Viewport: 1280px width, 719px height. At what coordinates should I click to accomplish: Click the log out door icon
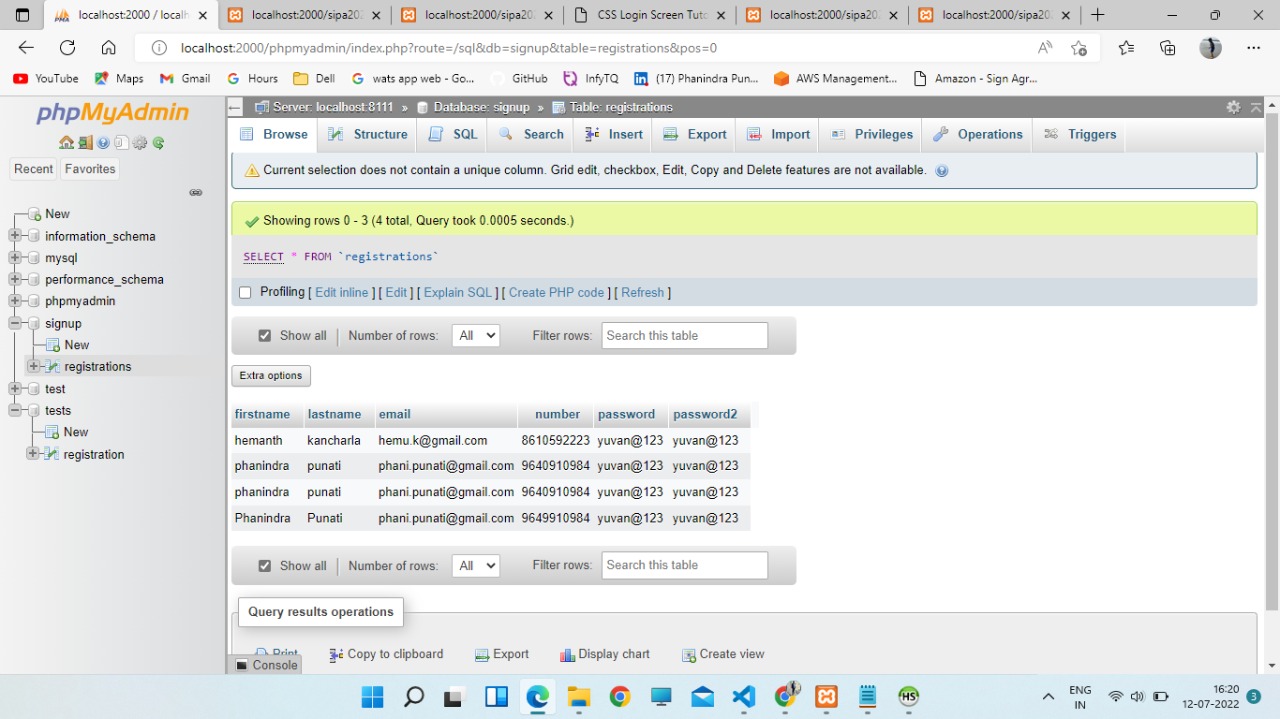[x=85, y=143]
